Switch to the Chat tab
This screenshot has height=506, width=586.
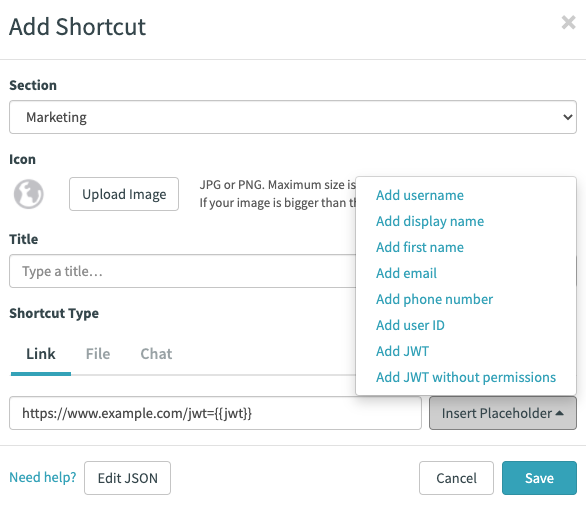tap(156, 354)
